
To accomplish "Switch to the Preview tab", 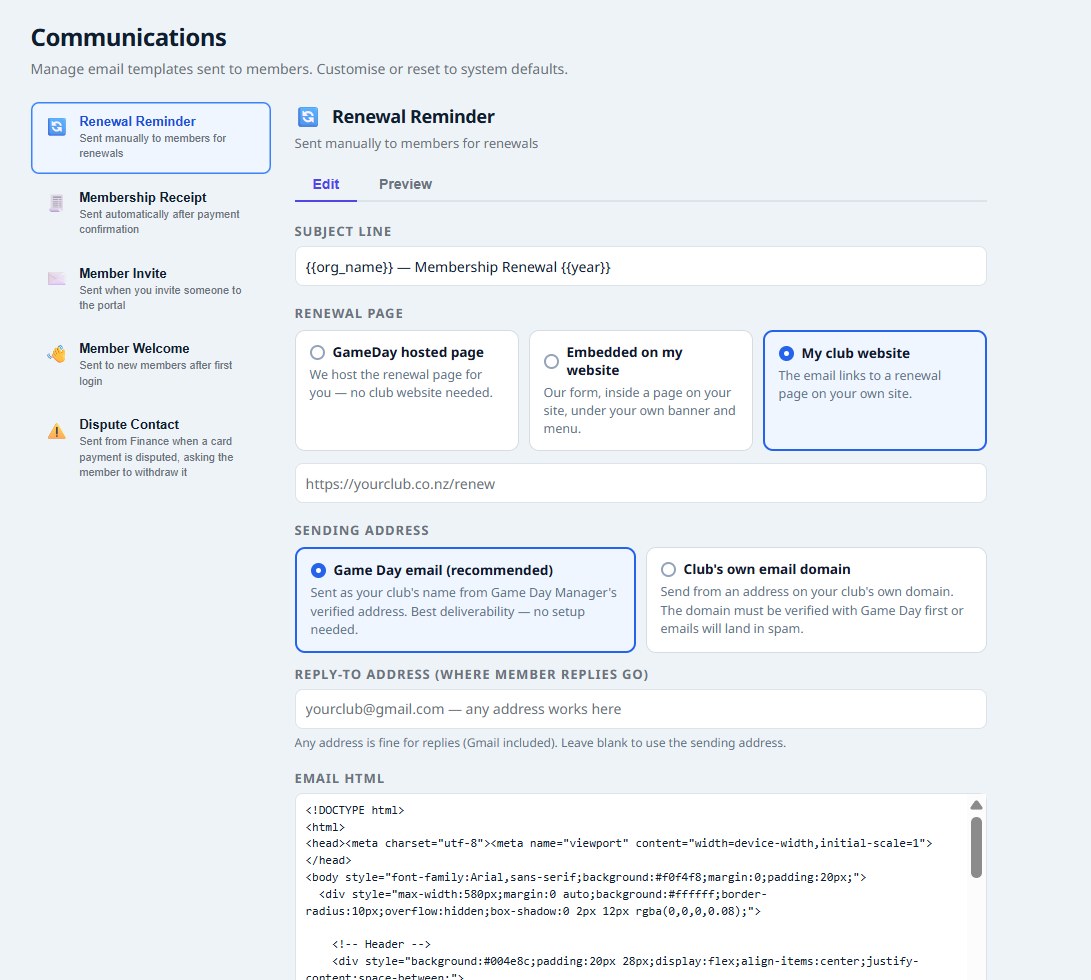I will (x=405, y=184).
